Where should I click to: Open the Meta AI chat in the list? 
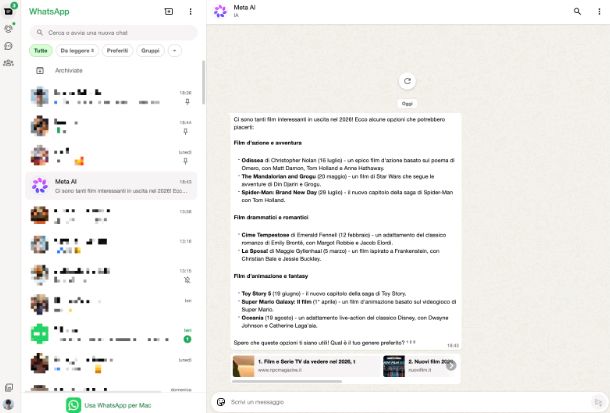(x=112, y=186)
